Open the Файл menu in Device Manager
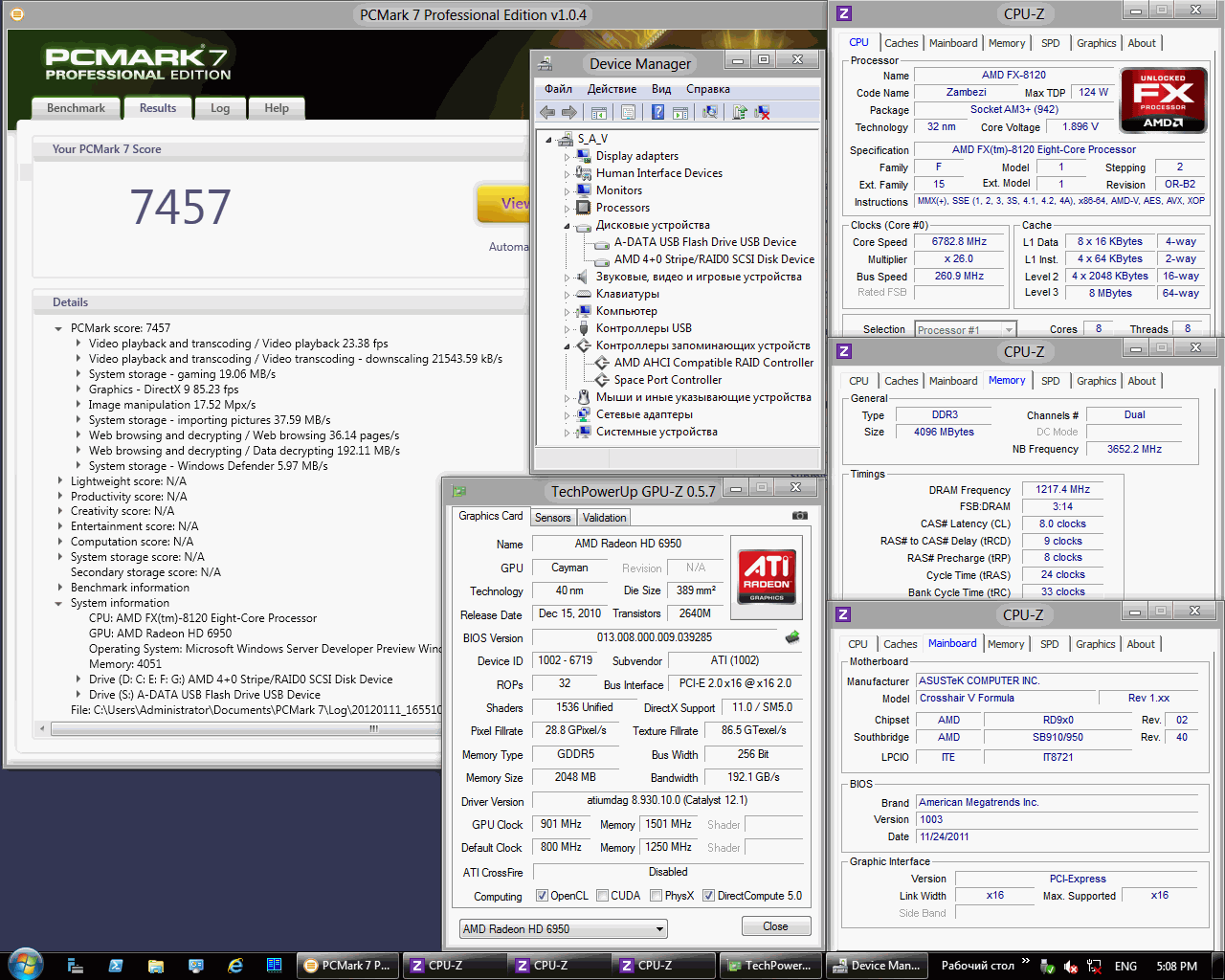This screenshot has width=1225, height=980. click(x=558, y=89)
